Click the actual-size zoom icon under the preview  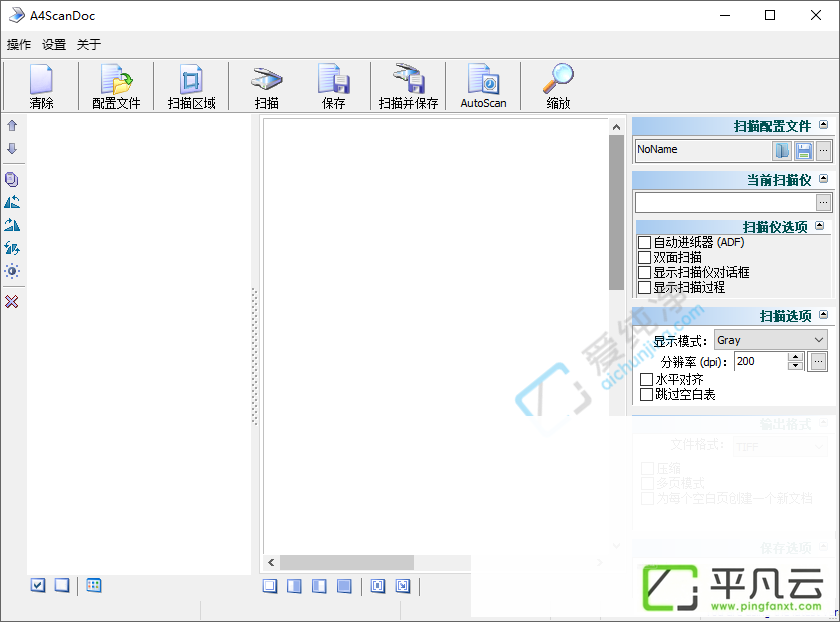[x=403, y=586]
